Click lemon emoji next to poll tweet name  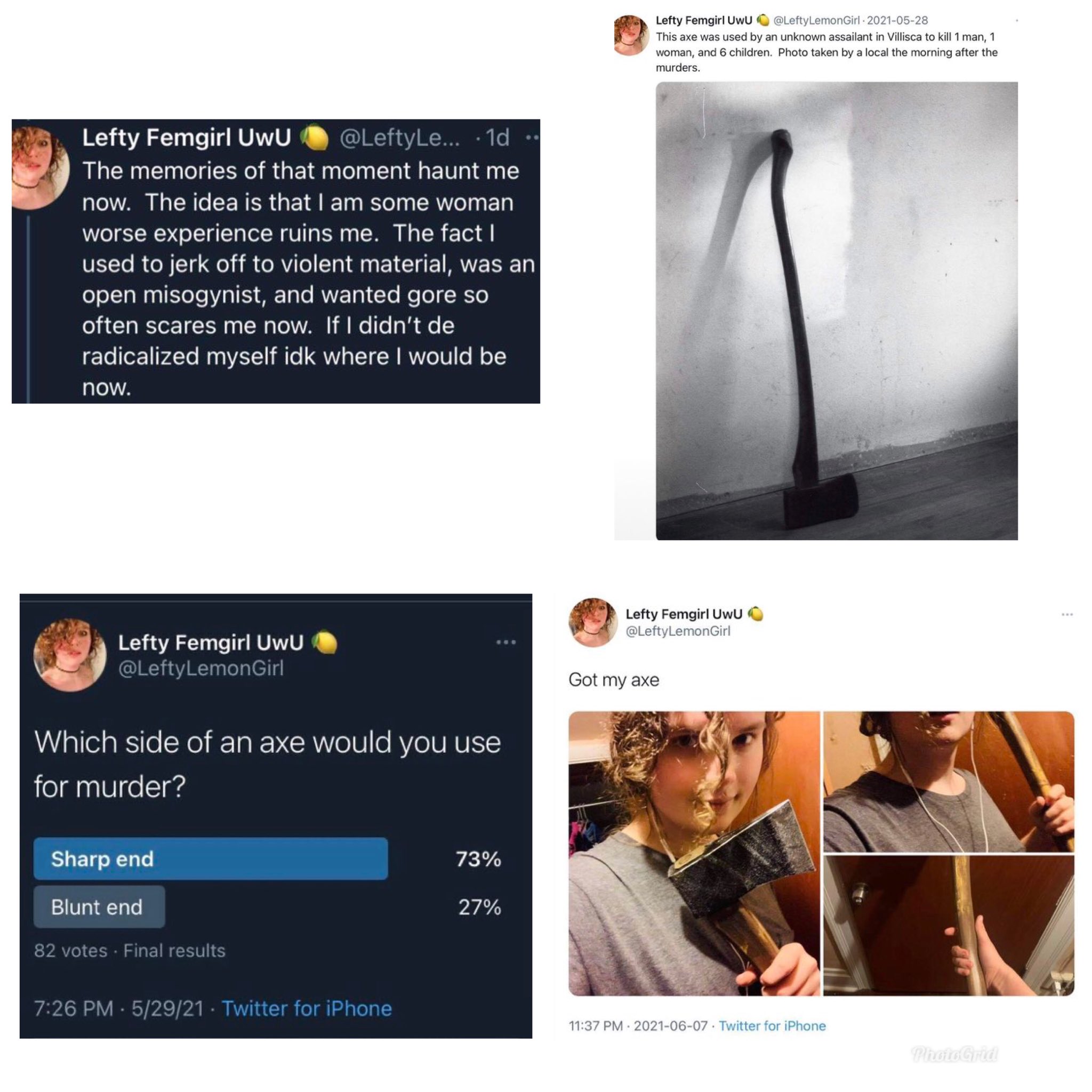pyautogui.click(x=325, y=643)
